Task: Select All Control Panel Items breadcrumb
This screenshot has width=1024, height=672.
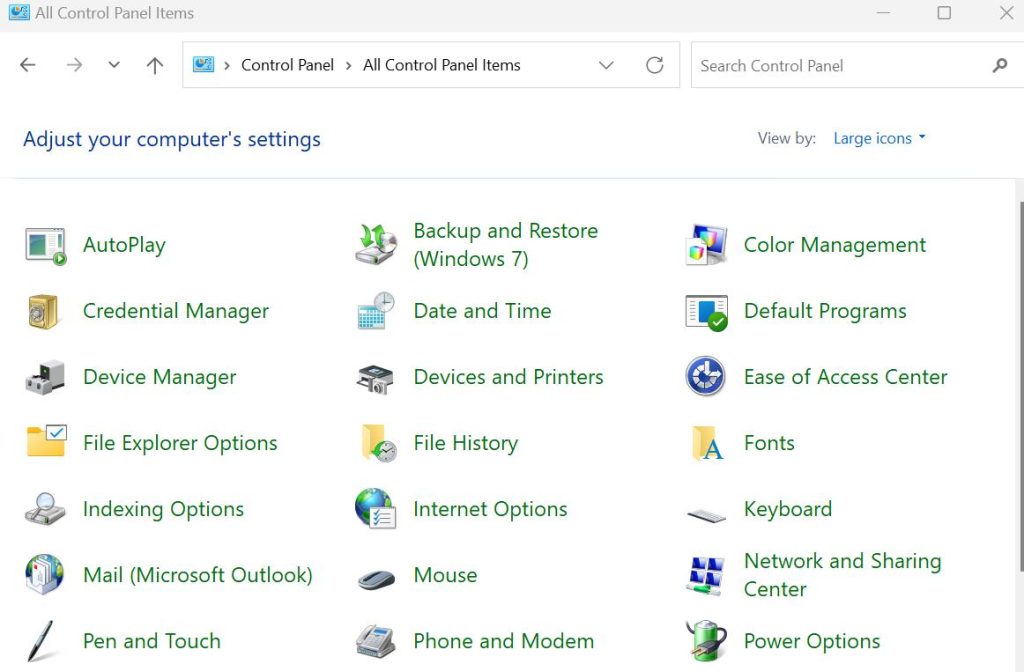Action: (441, 65)
